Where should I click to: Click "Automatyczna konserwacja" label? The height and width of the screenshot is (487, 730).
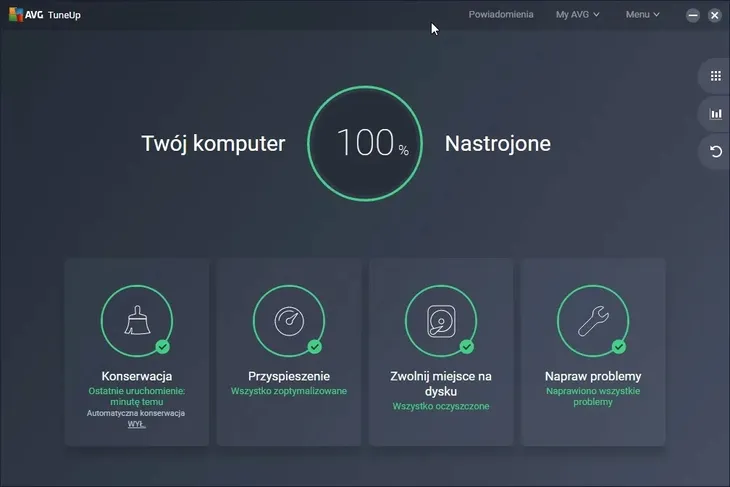pyautogui.click(x=136, y=413)
